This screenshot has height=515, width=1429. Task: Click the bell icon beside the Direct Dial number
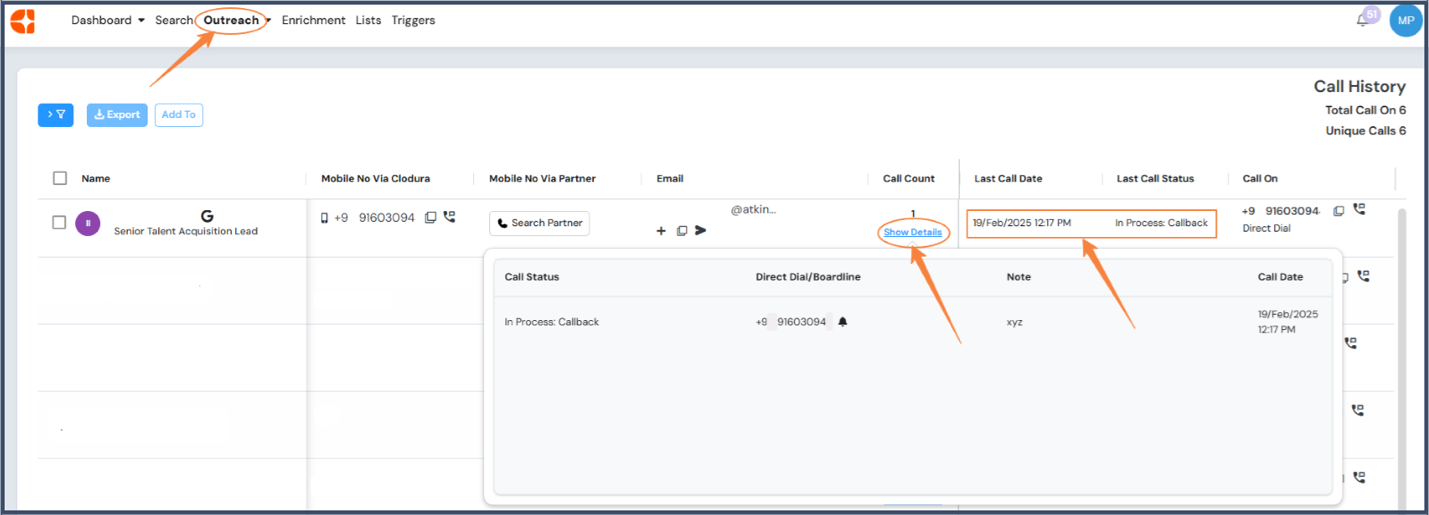843,322
